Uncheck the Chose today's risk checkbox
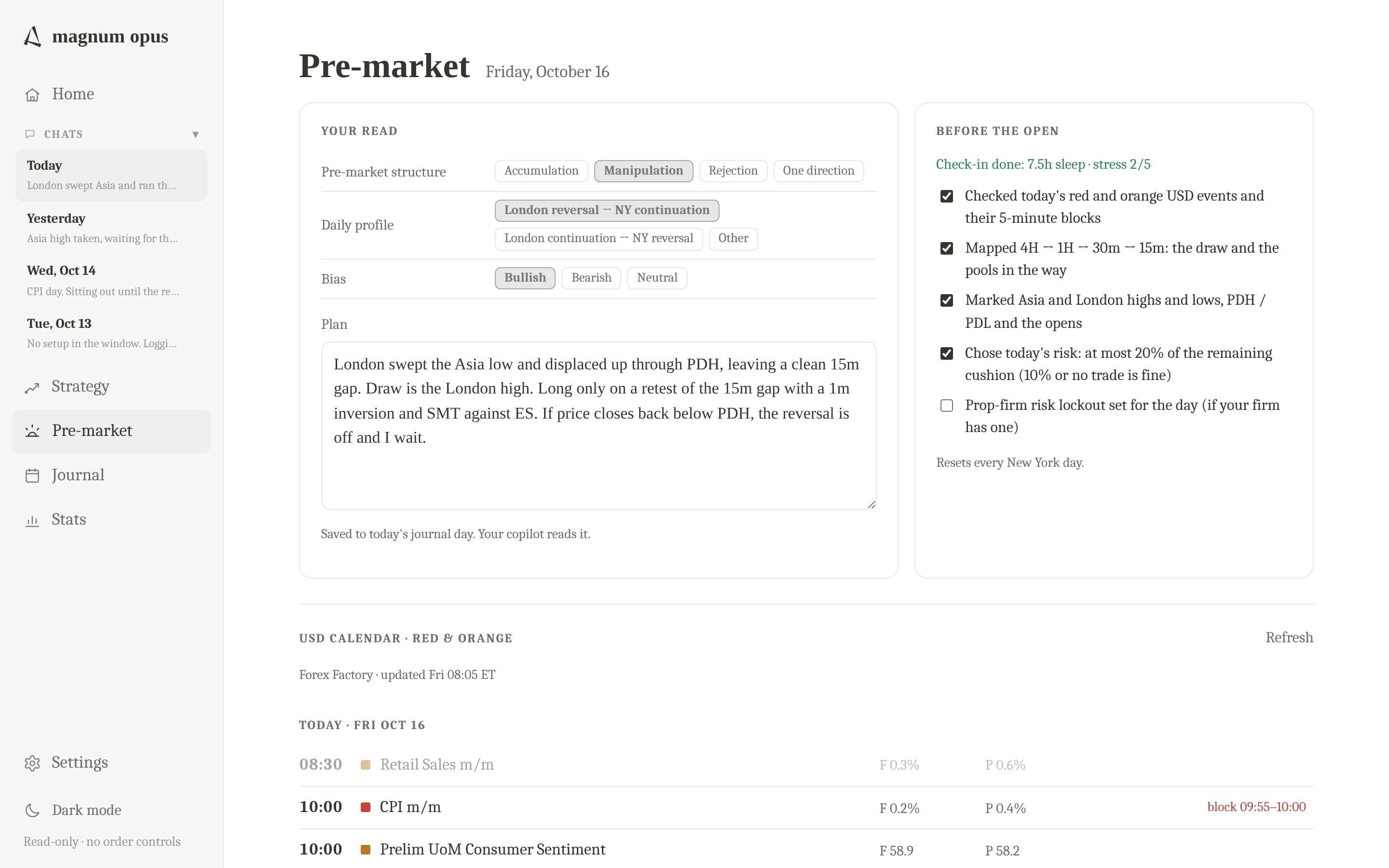Screen dimensions: 1389x868 [946, 353]
